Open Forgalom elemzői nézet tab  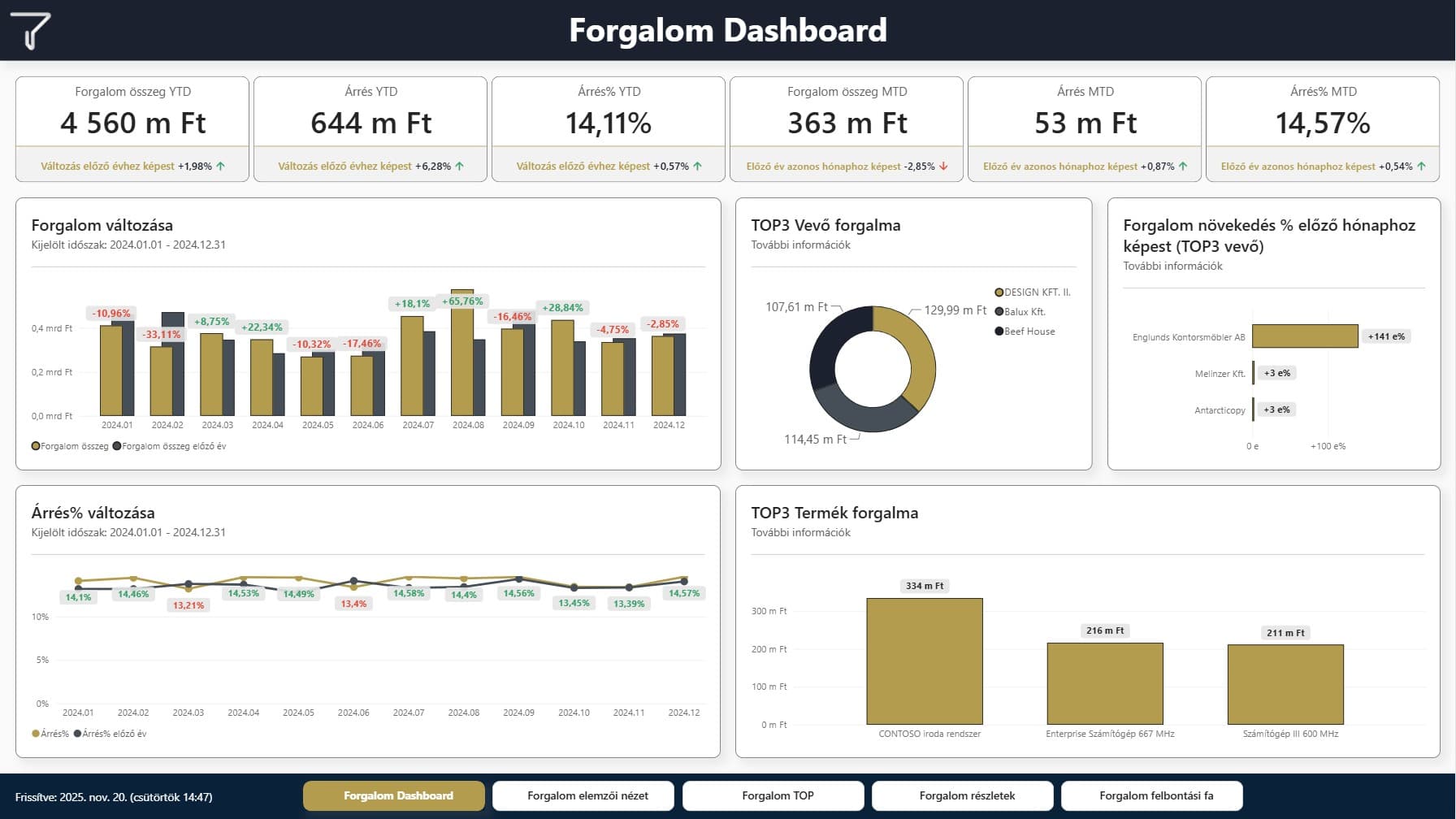coord(587,795)
